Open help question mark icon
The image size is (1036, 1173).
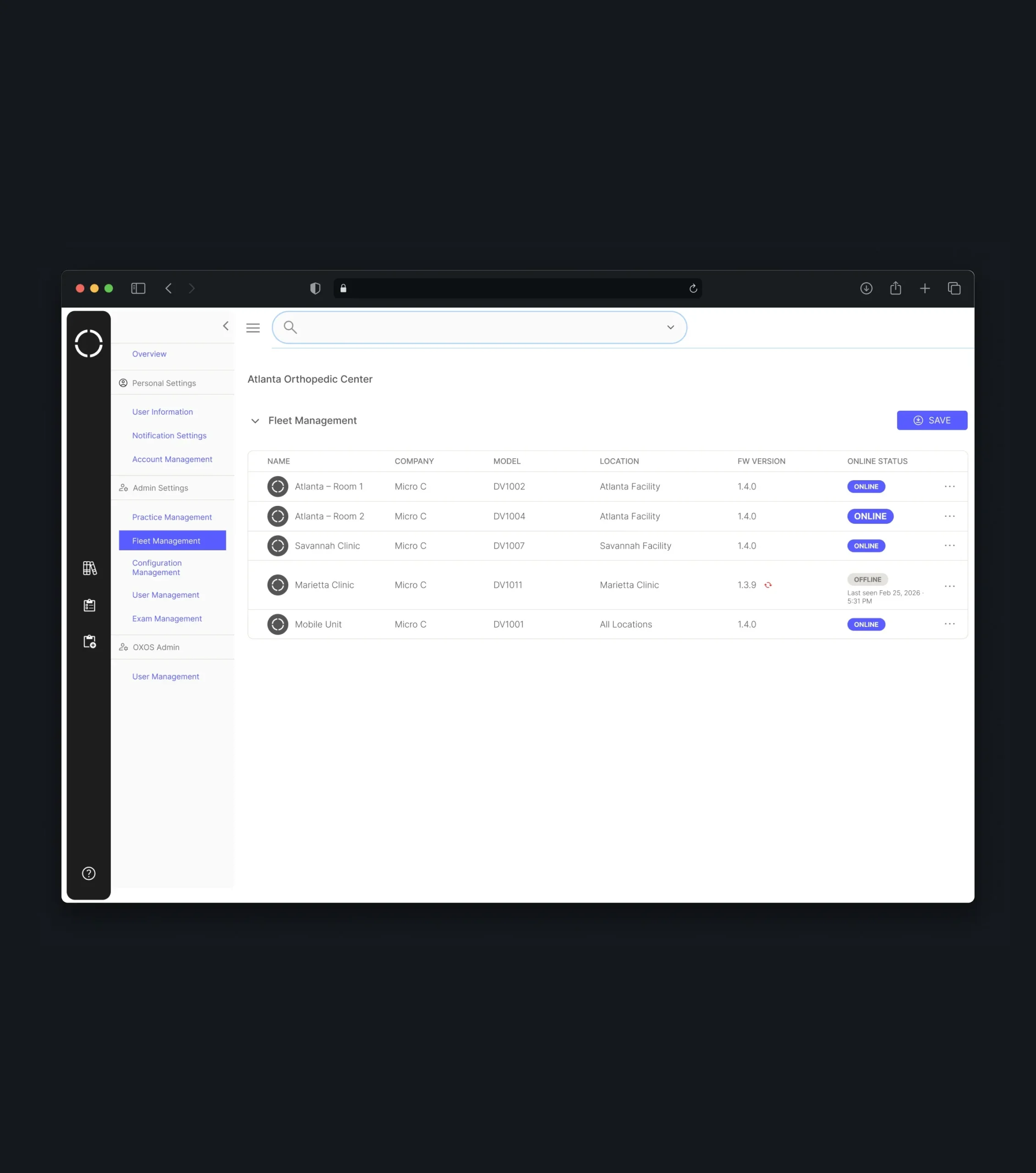pos(89,873)
